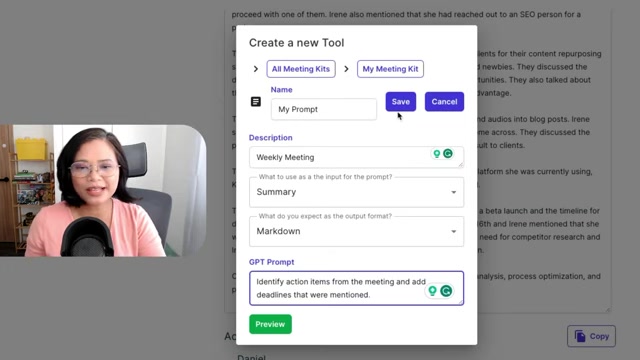Click inside the GPT Prompt text area
This screenshot has height=360, width=640.
pos(356,288)
